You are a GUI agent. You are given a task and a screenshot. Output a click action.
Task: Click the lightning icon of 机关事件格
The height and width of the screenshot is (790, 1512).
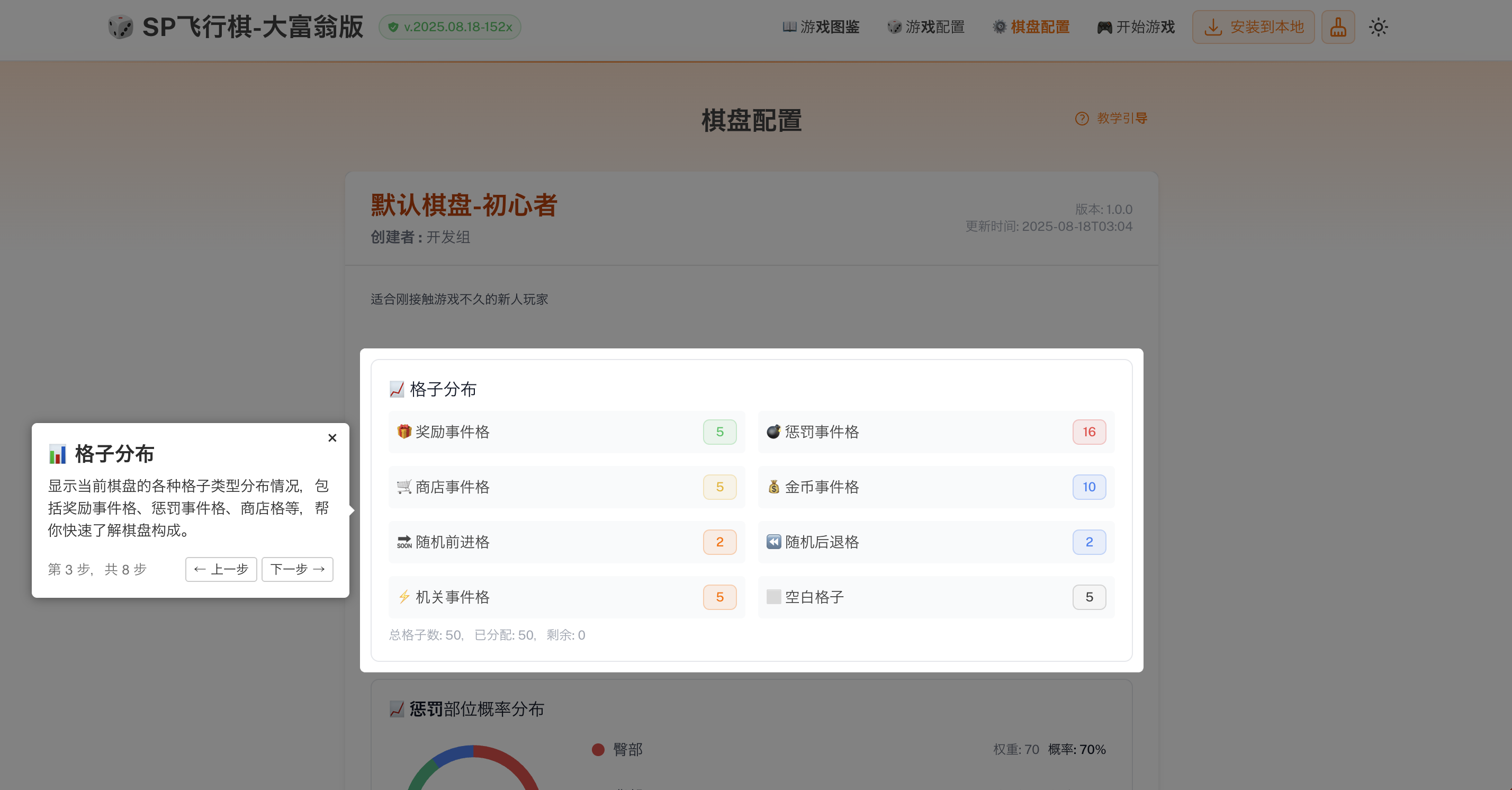[404, 597]
